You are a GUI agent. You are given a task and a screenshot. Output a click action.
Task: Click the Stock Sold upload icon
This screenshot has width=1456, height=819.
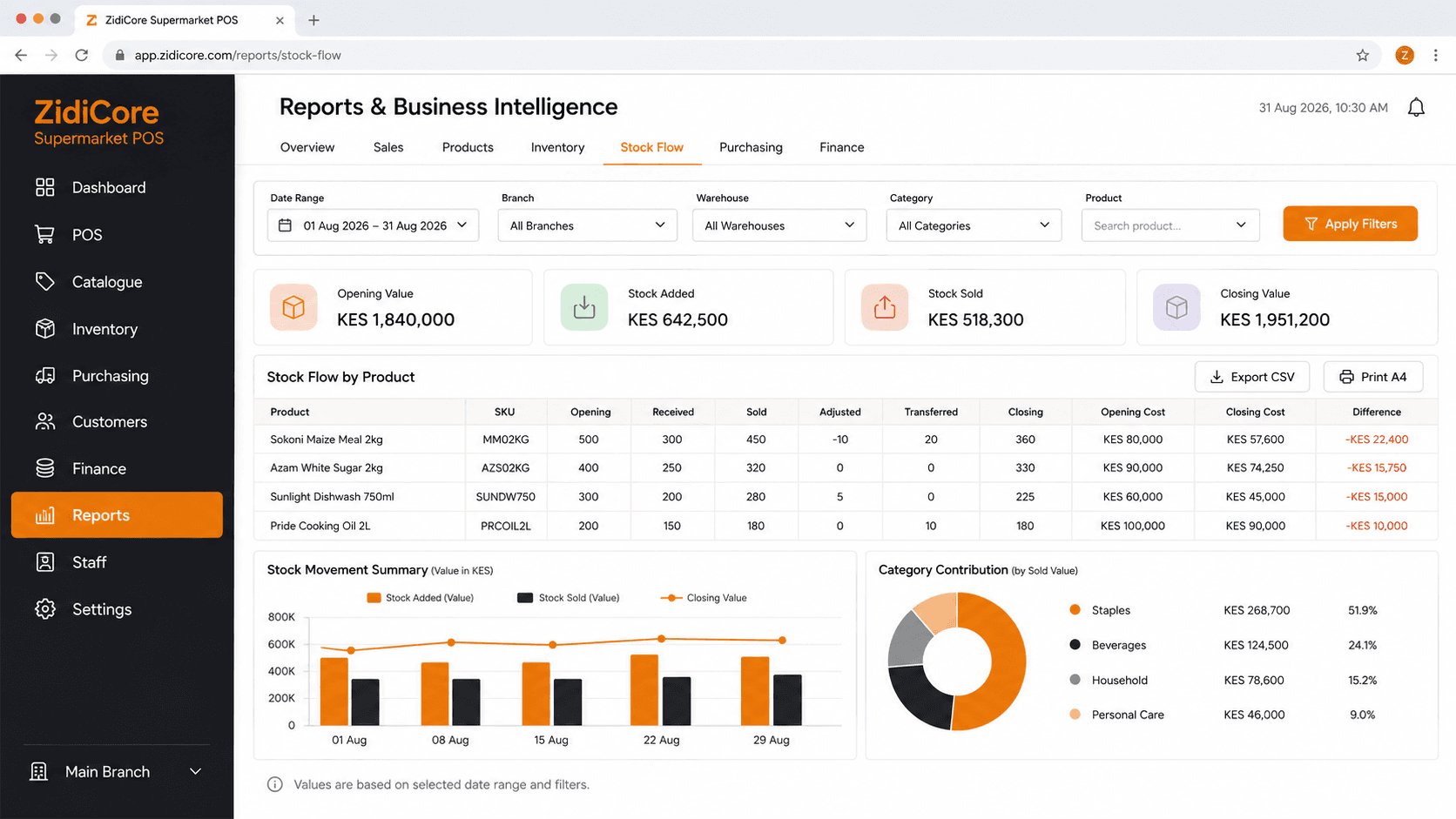click(885, 307)
